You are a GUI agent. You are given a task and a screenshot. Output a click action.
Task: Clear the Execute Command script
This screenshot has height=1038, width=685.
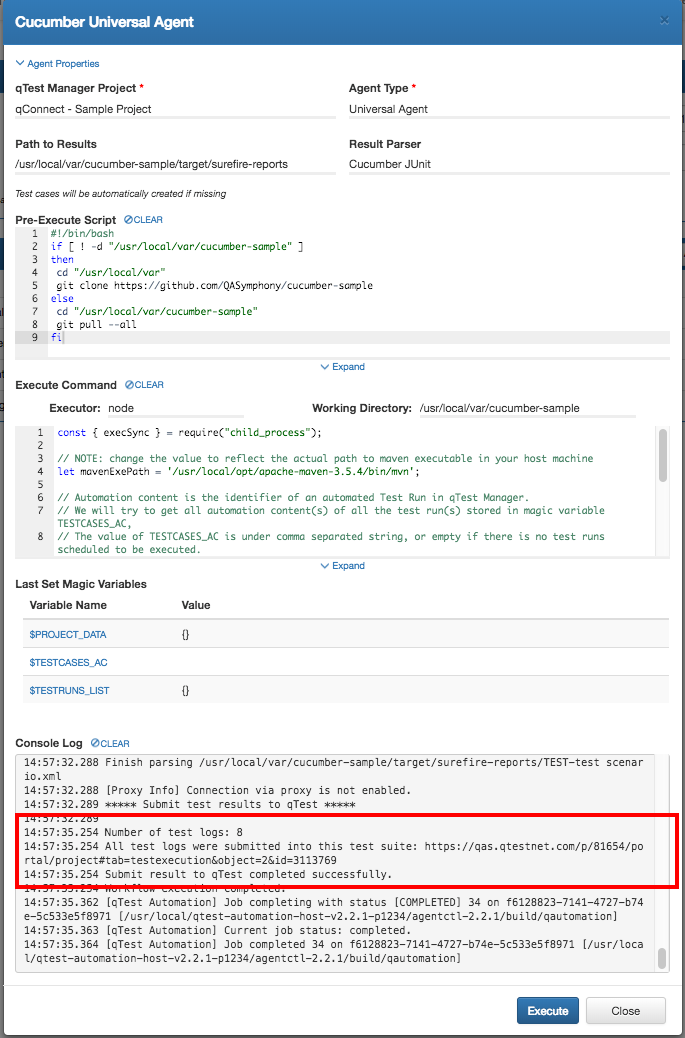[144, 385]
